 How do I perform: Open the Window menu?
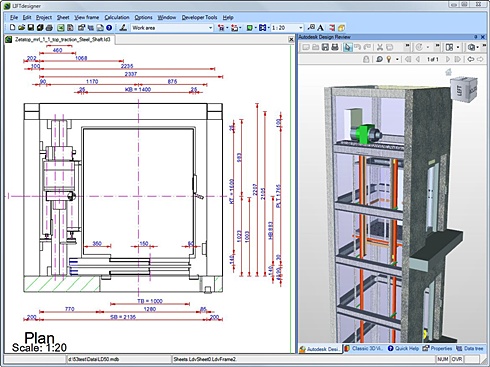pyautogui.click(x=167, y=17)
